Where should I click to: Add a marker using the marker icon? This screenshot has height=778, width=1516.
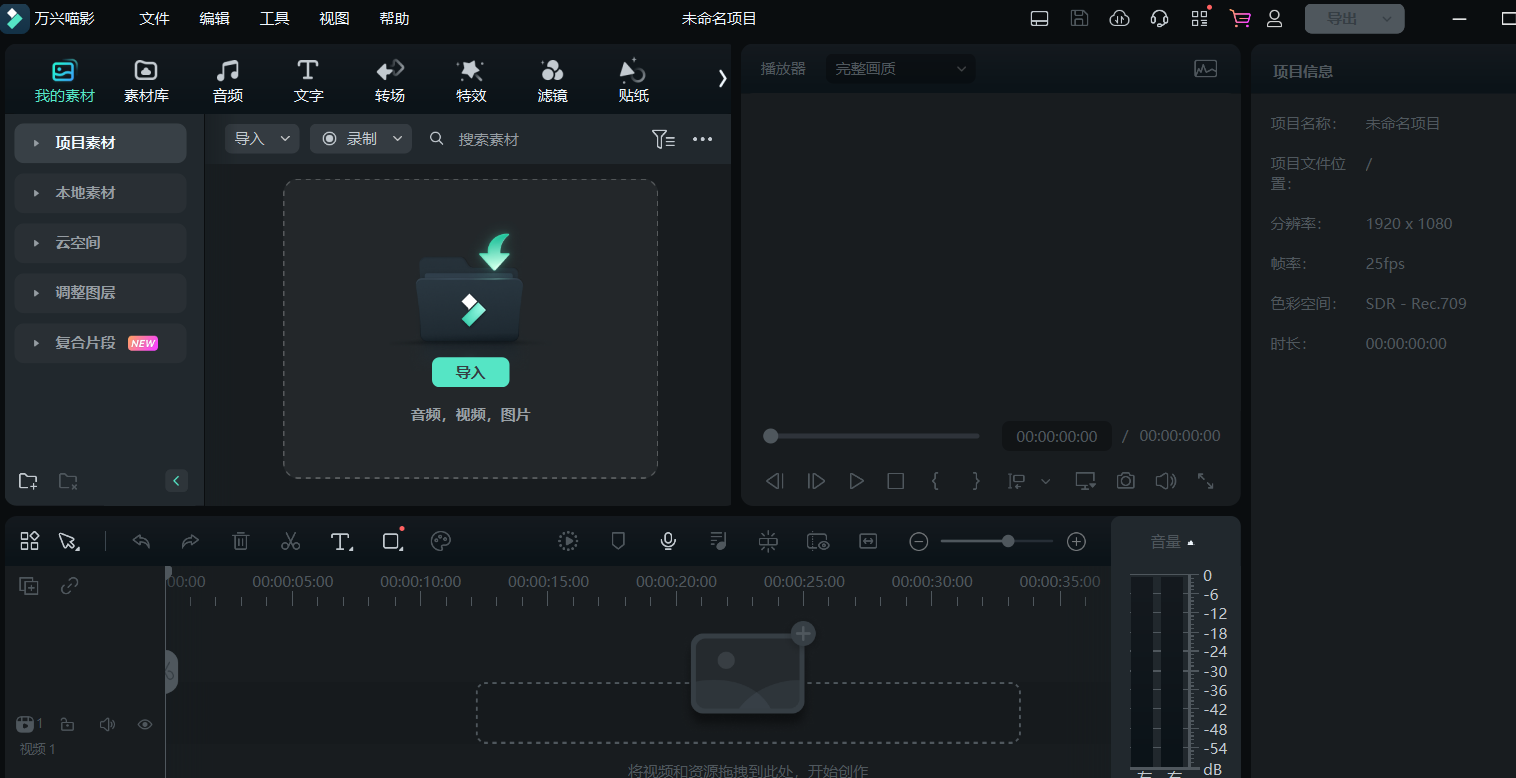618,541
